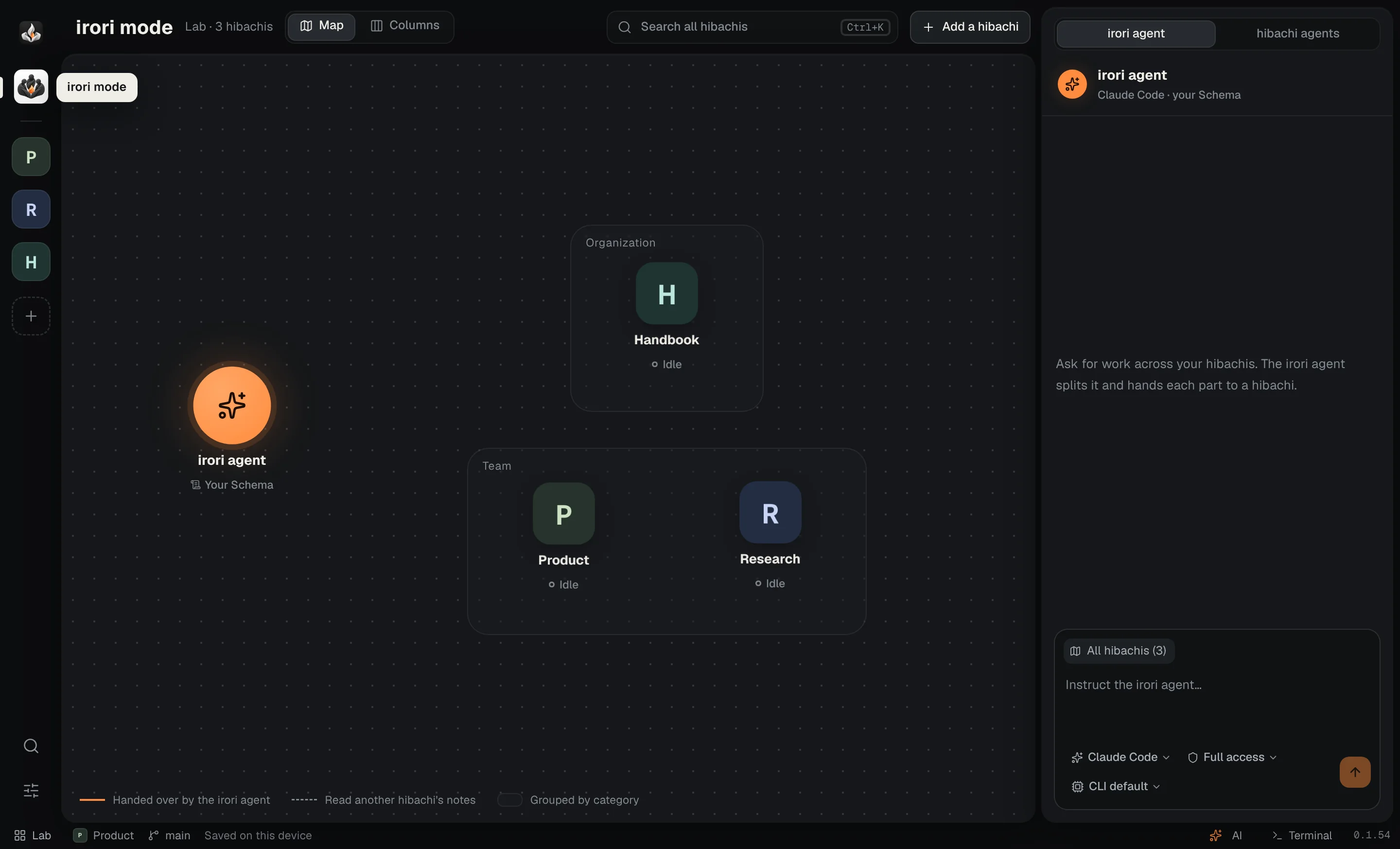
Task: Switch to the hibachi agents tab
Action: 1297,34
